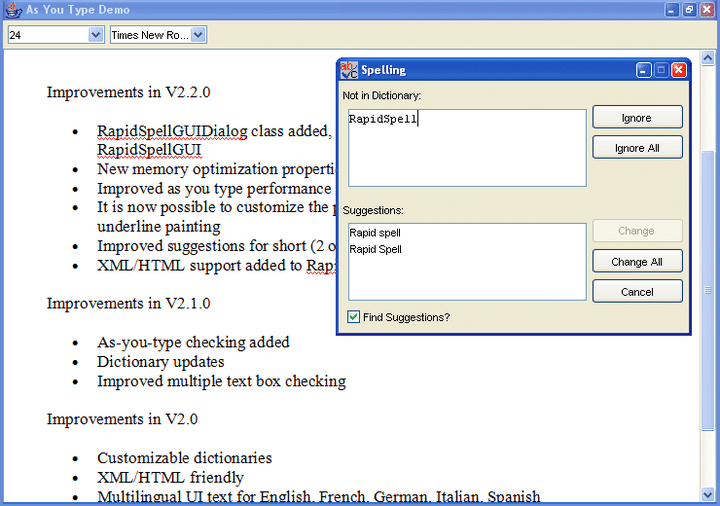The width and height of the screenshot is (720, 506).
Task: Click the heading 'Improvements in V2.2.0'
Action: [129, 92]
